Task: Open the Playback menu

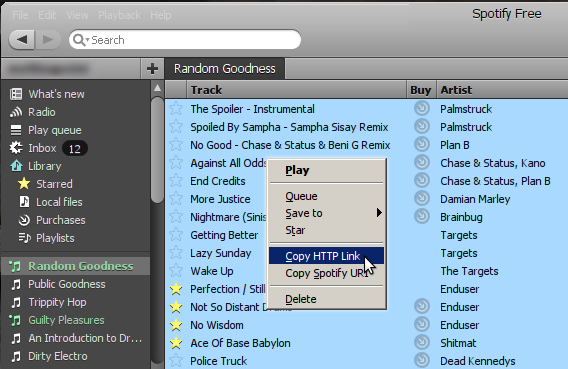Action: pos(119,15)
